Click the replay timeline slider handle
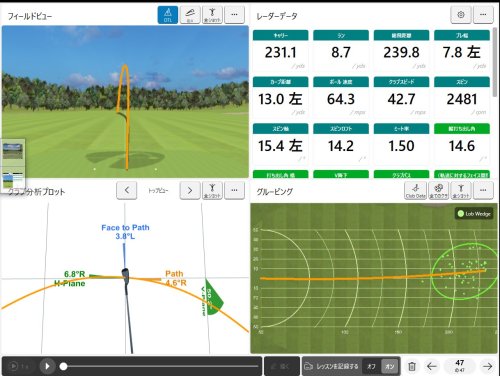 [63, 366]
